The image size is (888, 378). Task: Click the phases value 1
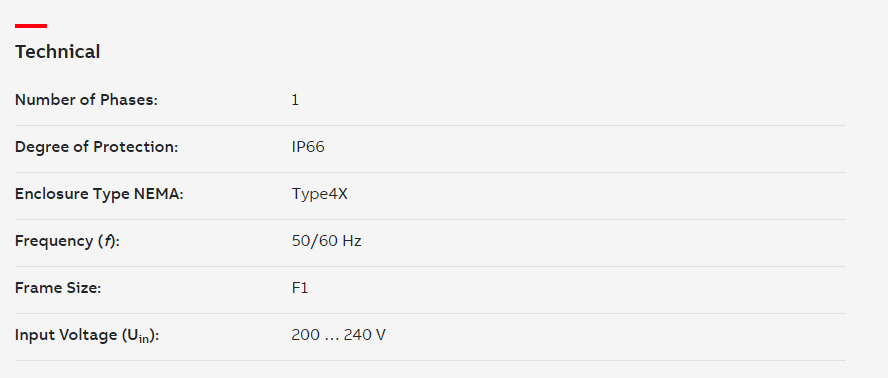click(x=295, y=100)
